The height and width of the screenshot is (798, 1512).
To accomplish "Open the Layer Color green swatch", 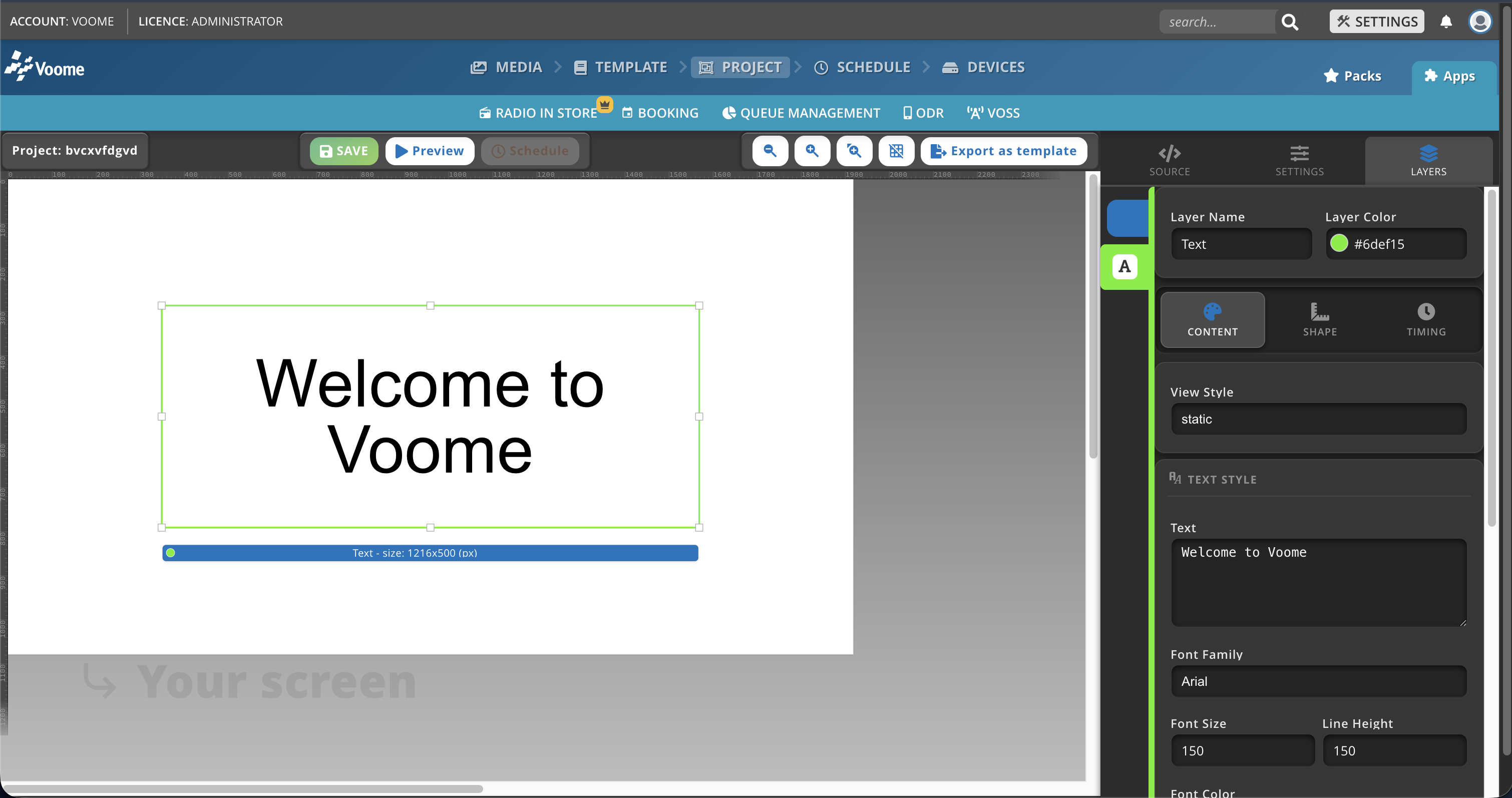I will 1339,243.
